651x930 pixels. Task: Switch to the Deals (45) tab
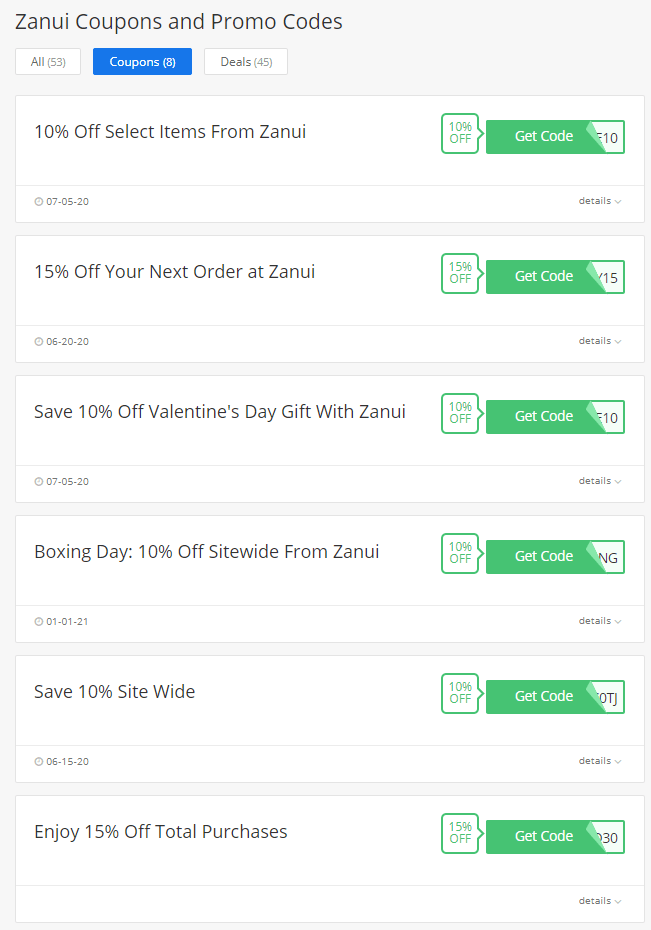246,62
